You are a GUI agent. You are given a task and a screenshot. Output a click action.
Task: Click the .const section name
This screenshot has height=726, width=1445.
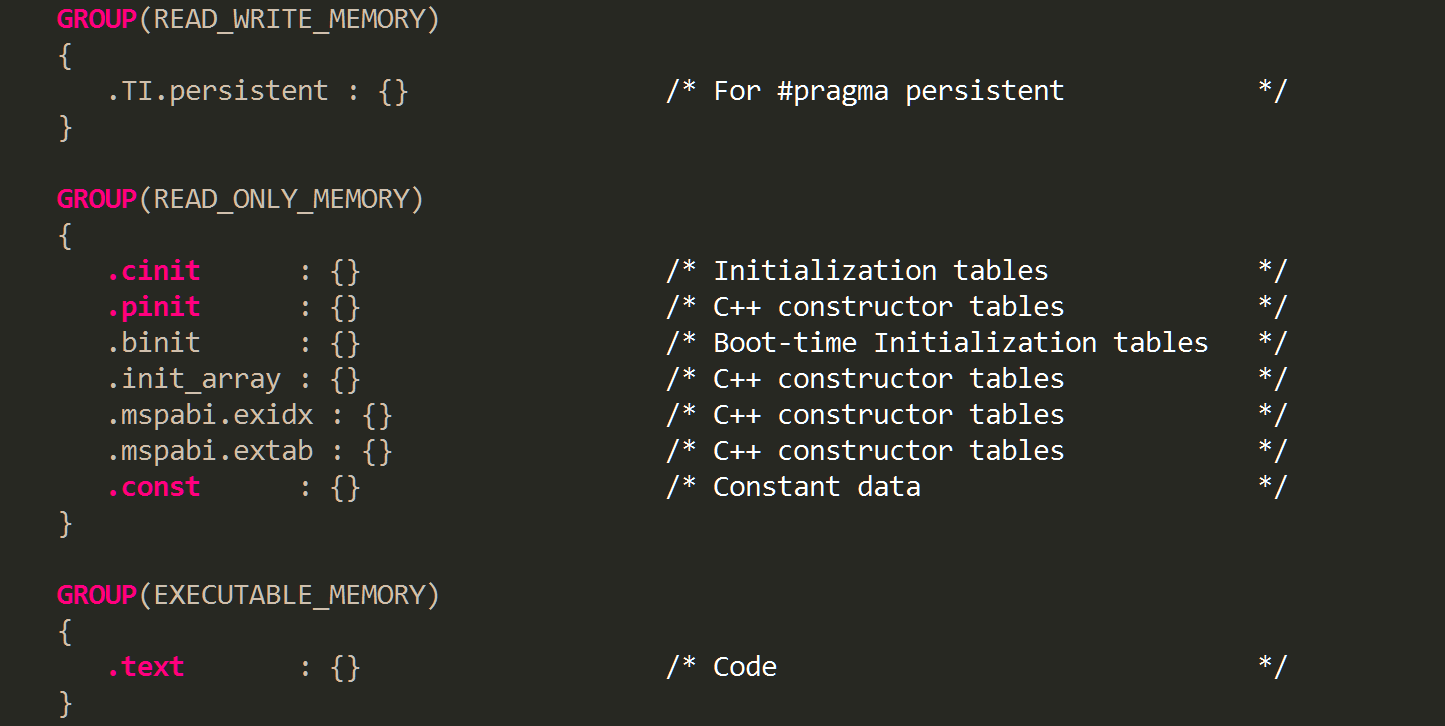pos(154,487)
